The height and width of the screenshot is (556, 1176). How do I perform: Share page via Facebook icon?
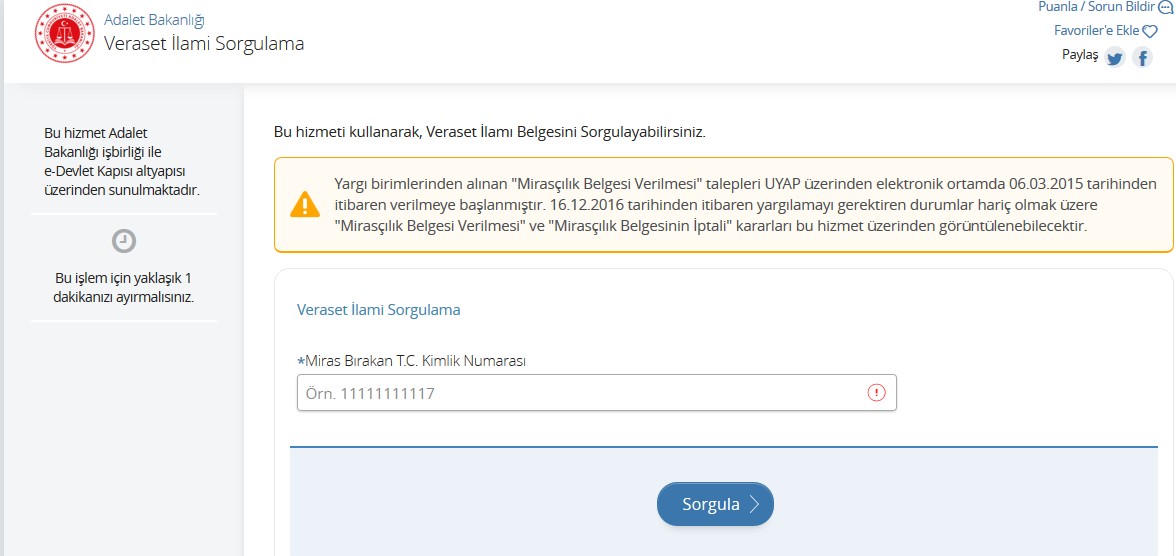point(1142,57)
